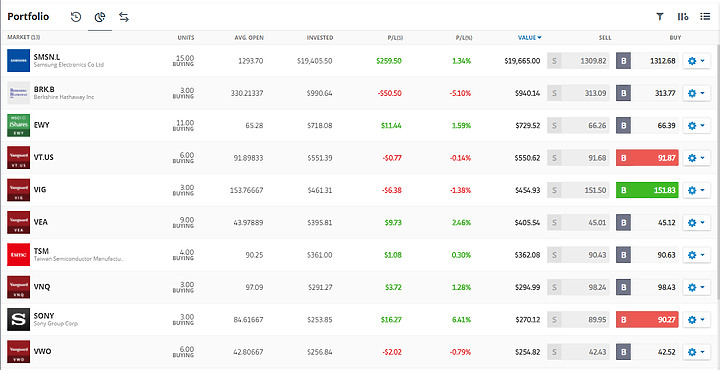
Task: Open the VT.US ticker name
Action: click(44, 157)
